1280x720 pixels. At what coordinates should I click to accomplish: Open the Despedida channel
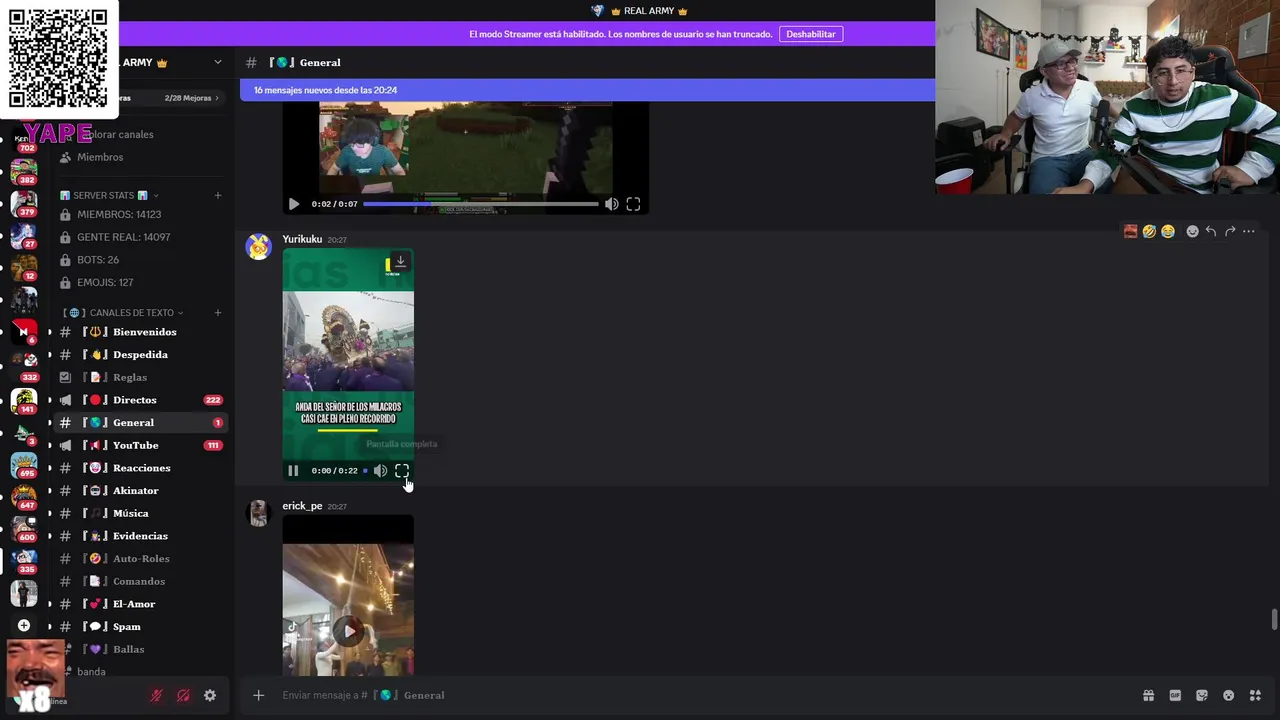[140, 355]
